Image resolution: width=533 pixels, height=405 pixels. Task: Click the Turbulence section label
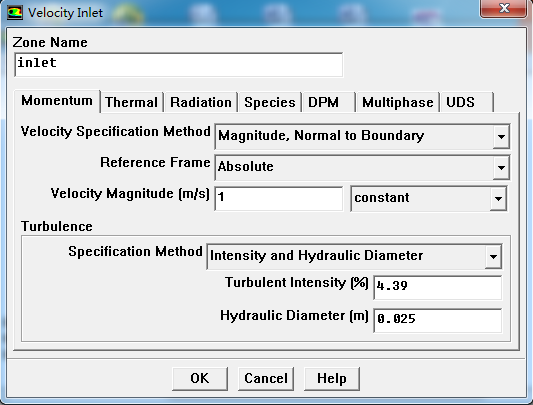point(57,226)
